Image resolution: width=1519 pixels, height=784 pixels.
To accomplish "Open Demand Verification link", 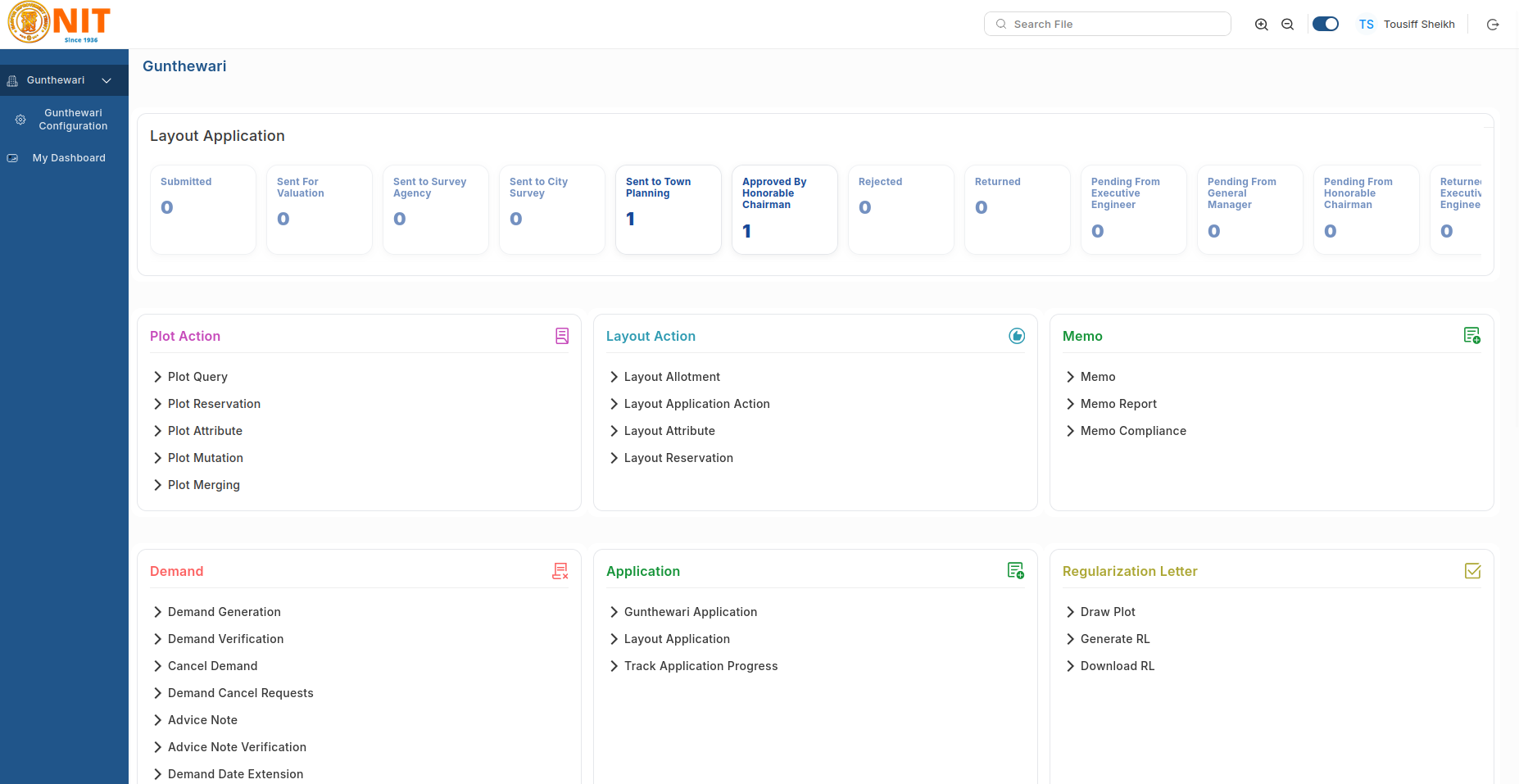I will click(225, 639).
